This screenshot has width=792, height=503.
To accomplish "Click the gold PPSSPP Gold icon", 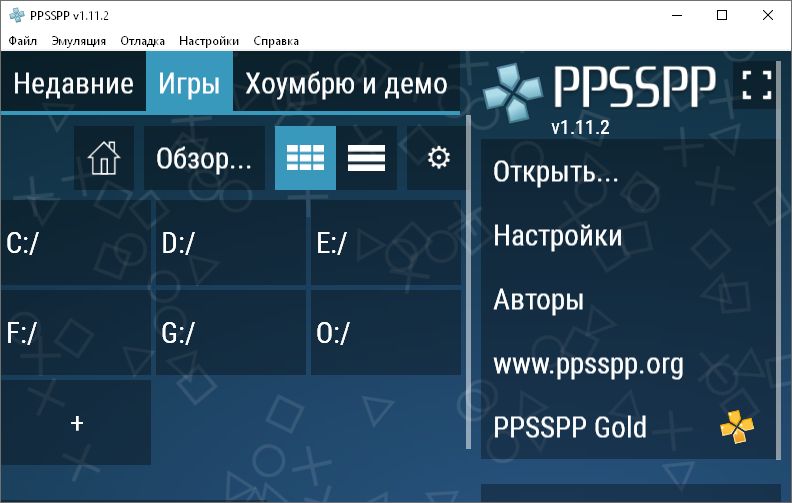I will pyautogui.click(x=737, y=427).
